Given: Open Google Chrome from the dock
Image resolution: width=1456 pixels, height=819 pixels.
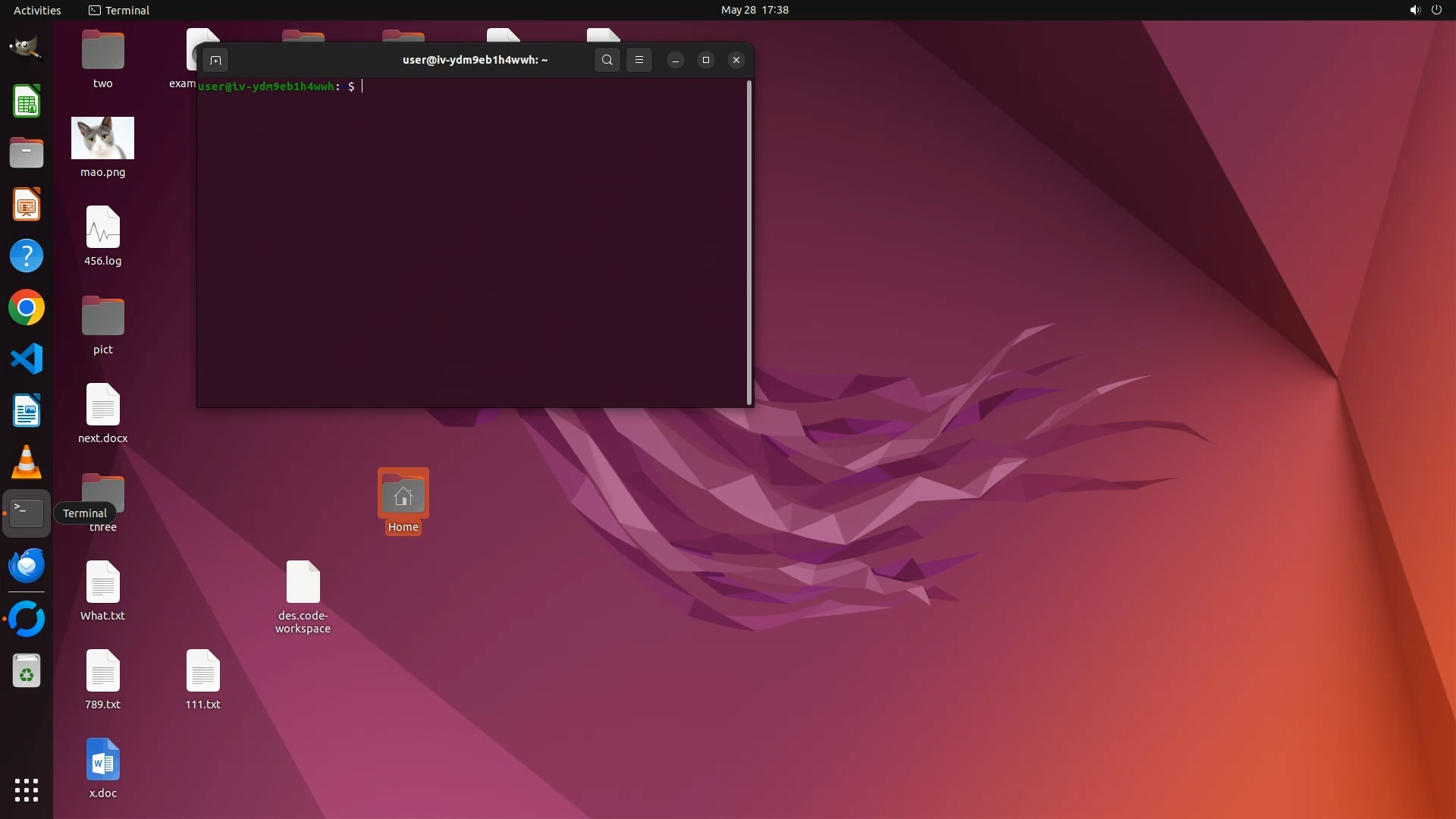Looking at the screenshot, I should coord(27,308).
